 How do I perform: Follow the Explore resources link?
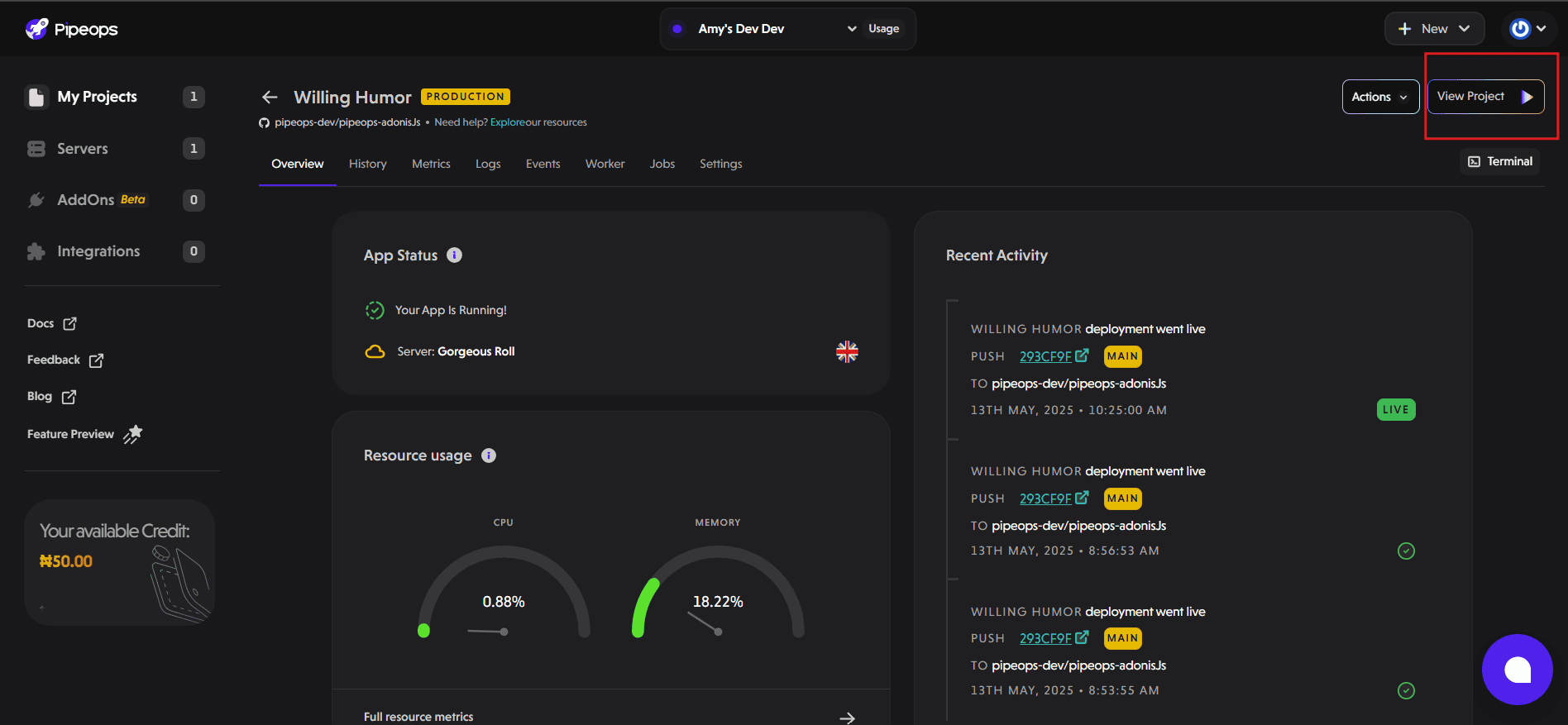508,122
